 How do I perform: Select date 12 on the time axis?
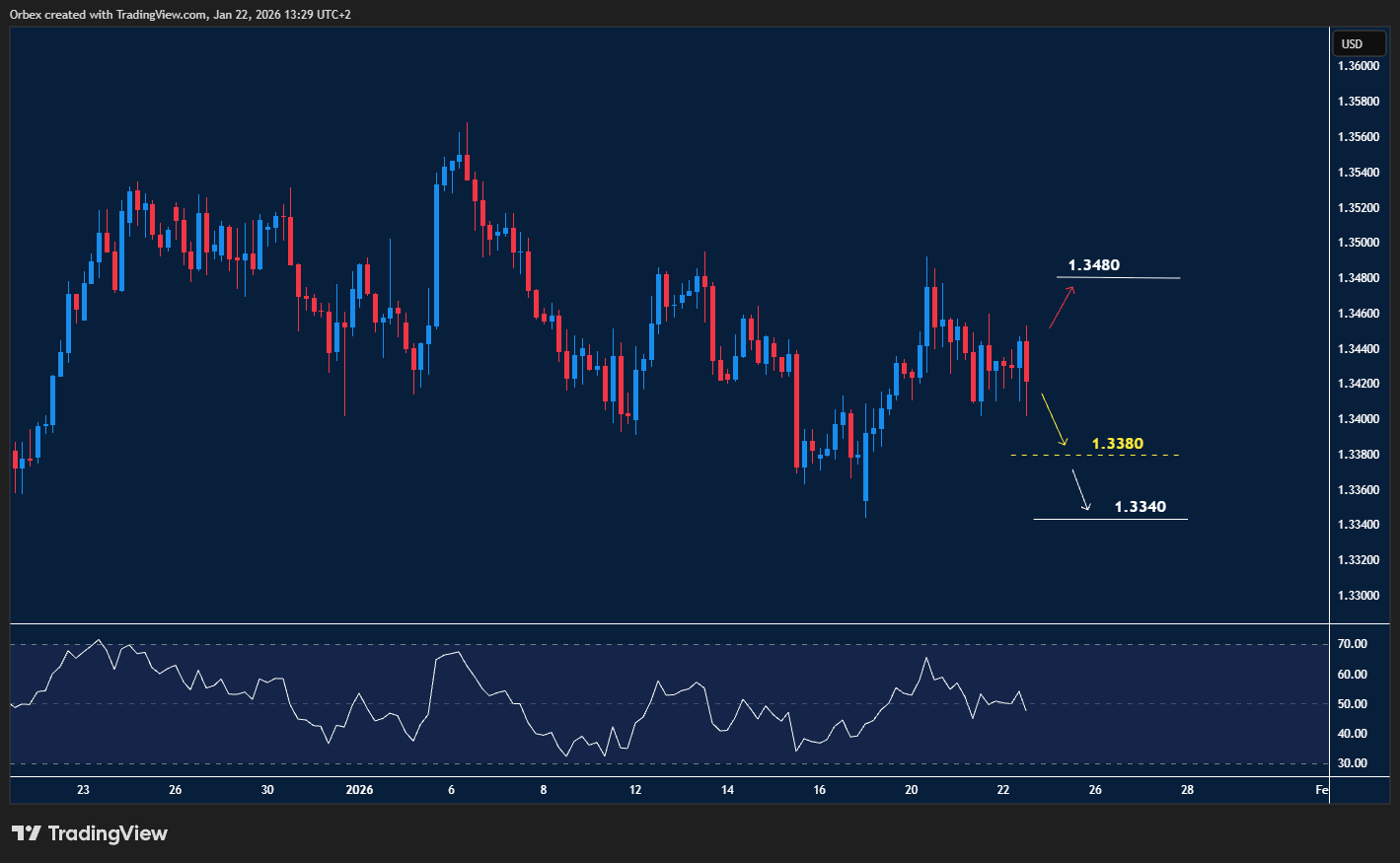point(635,790)
